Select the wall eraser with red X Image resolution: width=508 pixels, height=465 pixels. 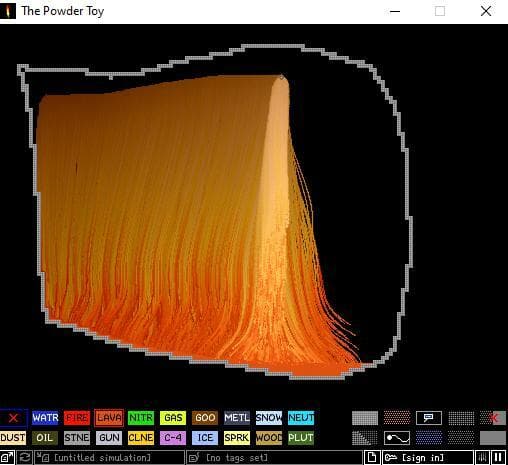click(493, 418)
